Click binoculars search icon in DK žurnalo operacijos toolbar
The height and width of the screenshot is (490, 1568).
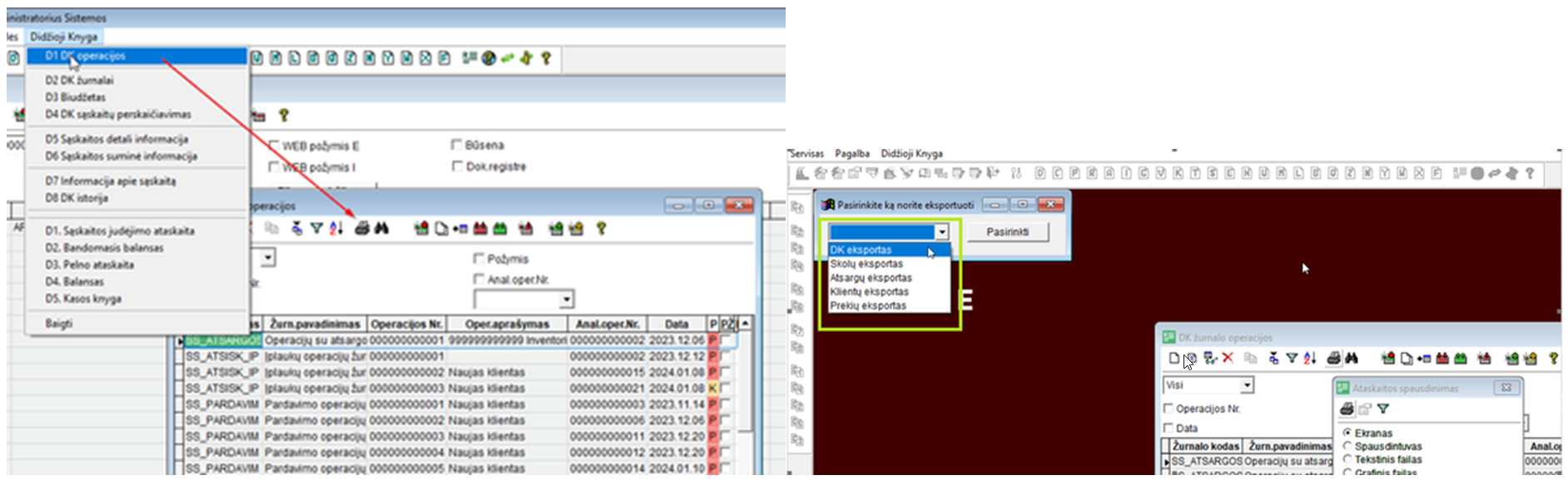coord(1352,359)
